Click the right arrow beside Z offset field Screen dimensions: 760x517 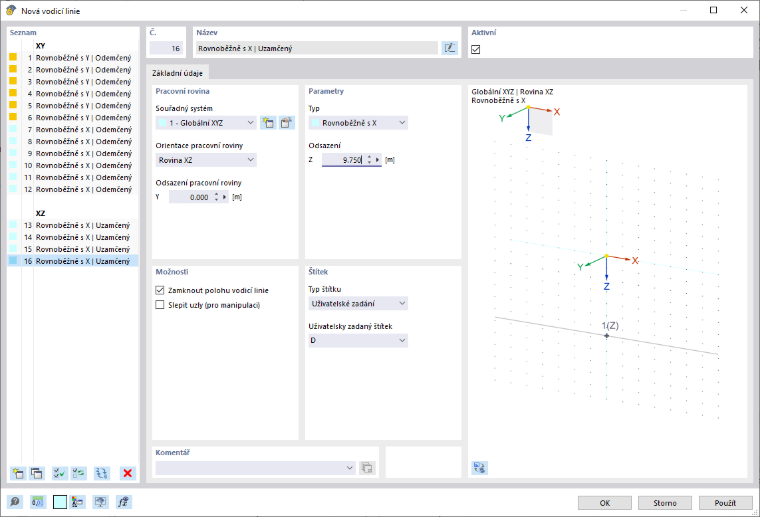(x=378, y=160)
